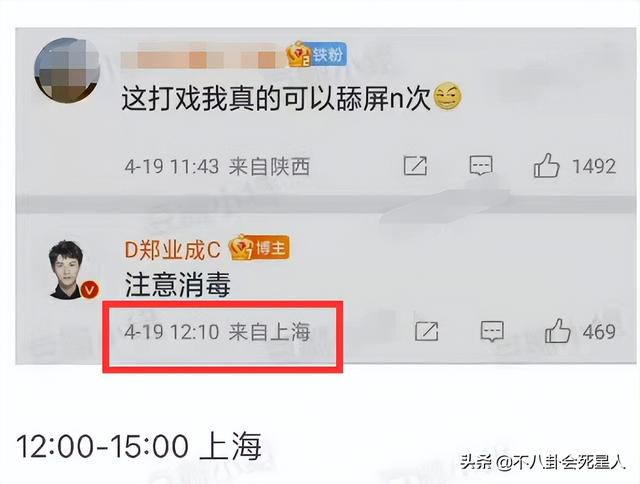This screenshot has width=640, height=484.
Task: Open 郑业成's profile avatar
Action: pyautogui.click(x=67, y=269)
